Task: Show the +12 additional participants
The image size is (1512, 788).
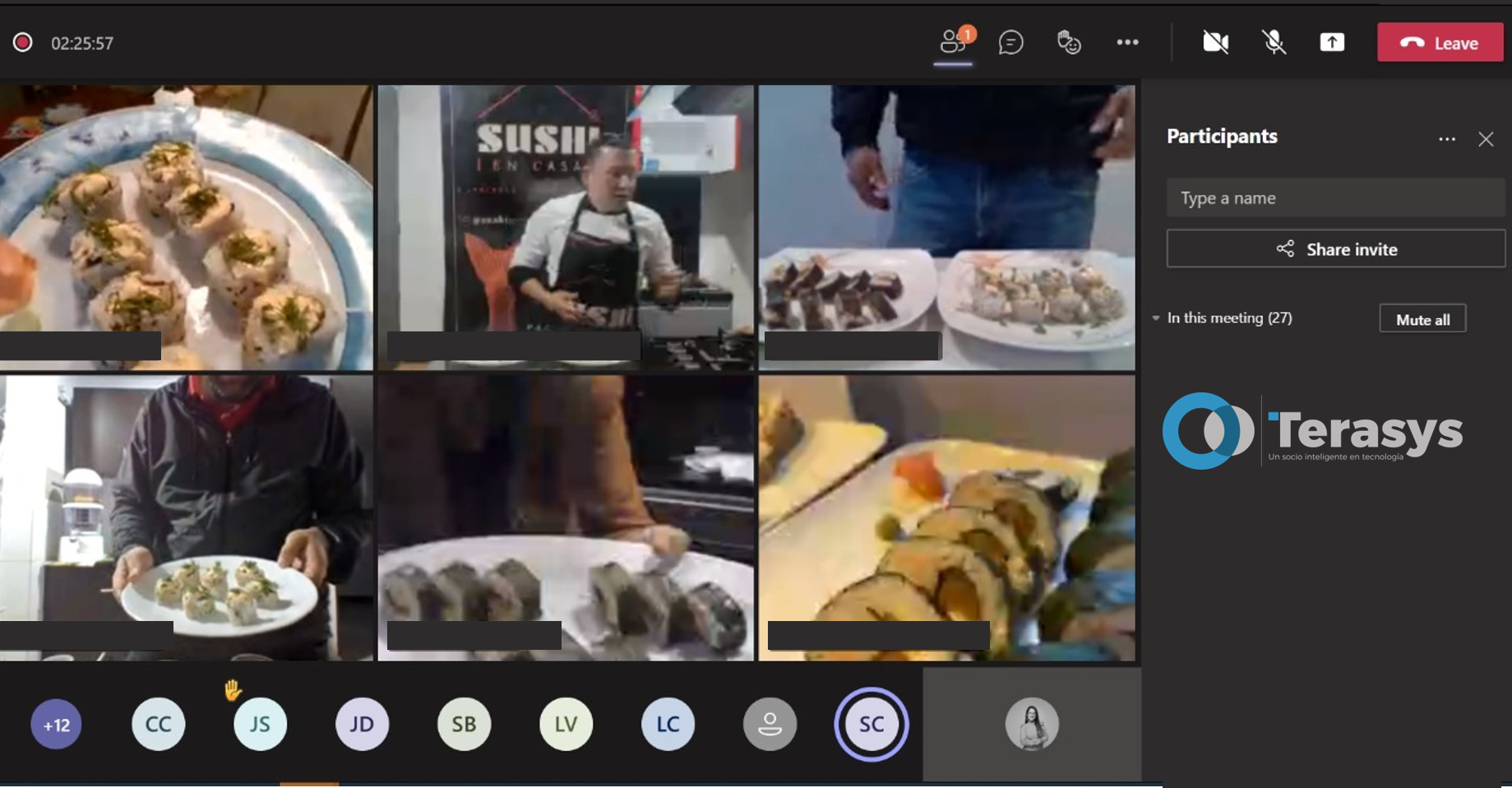Action: point(56,725)
